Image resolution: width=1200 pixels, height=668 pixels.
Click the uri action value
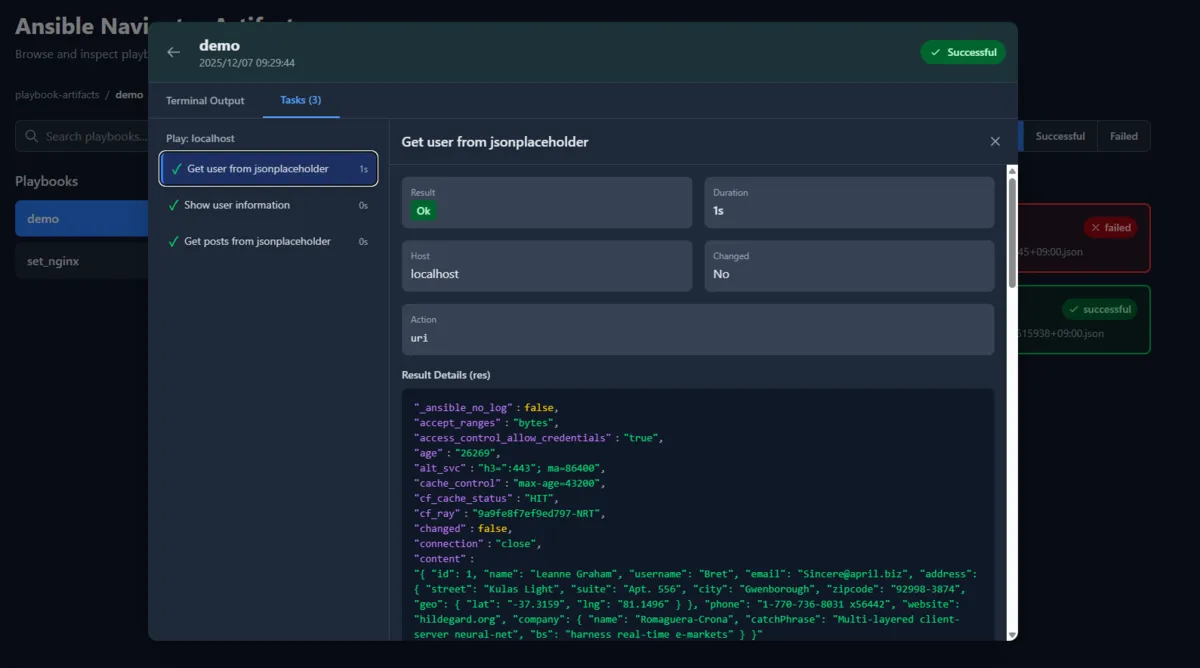pyautogui.click(x=419, y=338)
